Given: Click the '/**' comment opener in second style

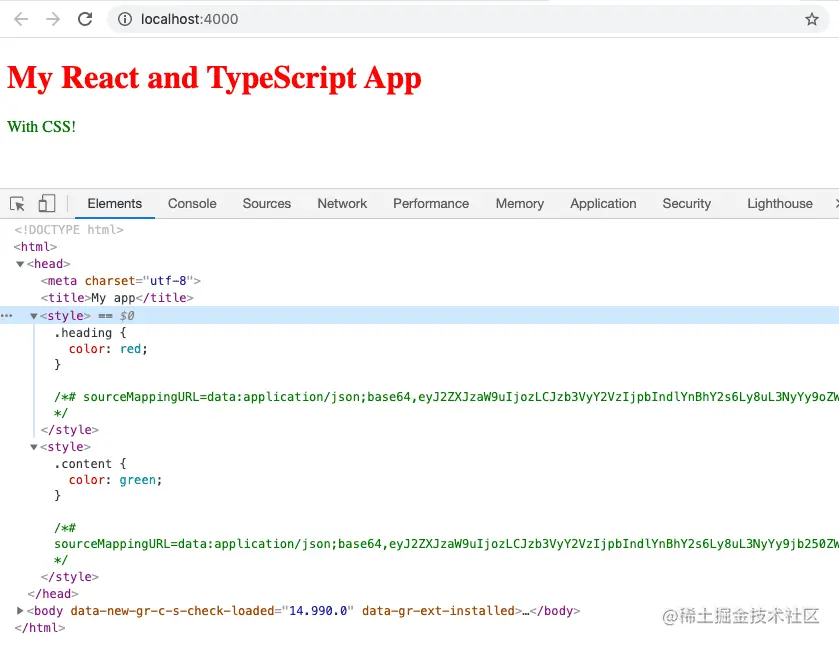Looking at the screenshot, I should 65,528.
